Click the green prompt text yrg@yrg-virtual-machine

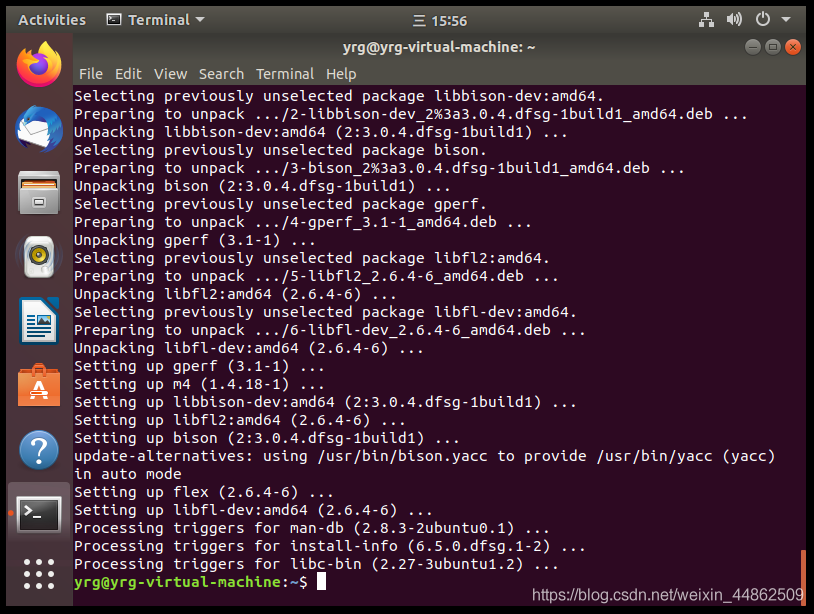coord(178,582)
